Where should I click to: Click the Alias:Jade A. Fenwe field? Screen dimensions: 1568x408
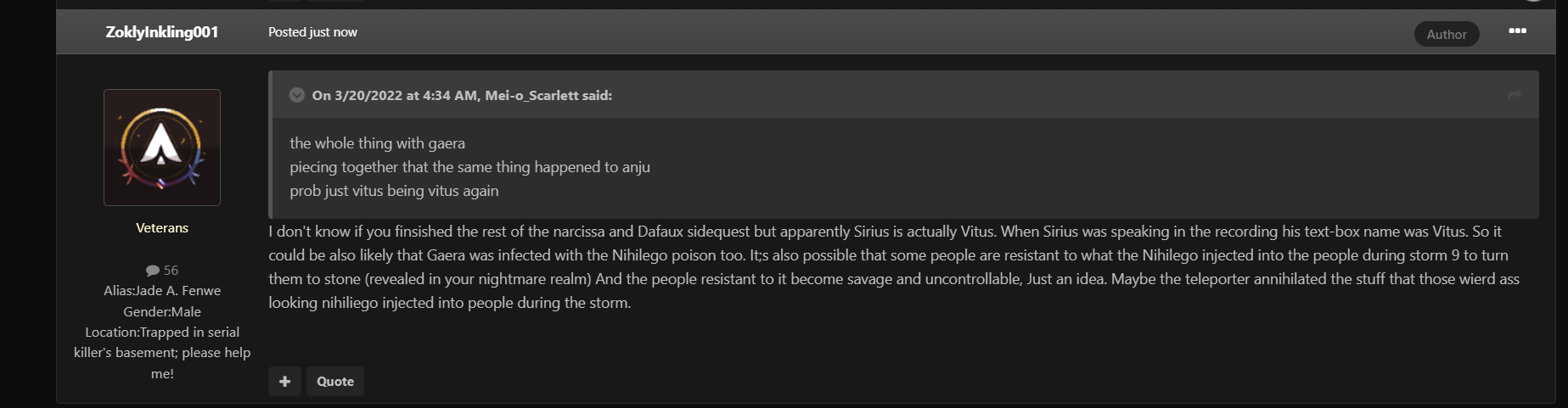(162, 291)
